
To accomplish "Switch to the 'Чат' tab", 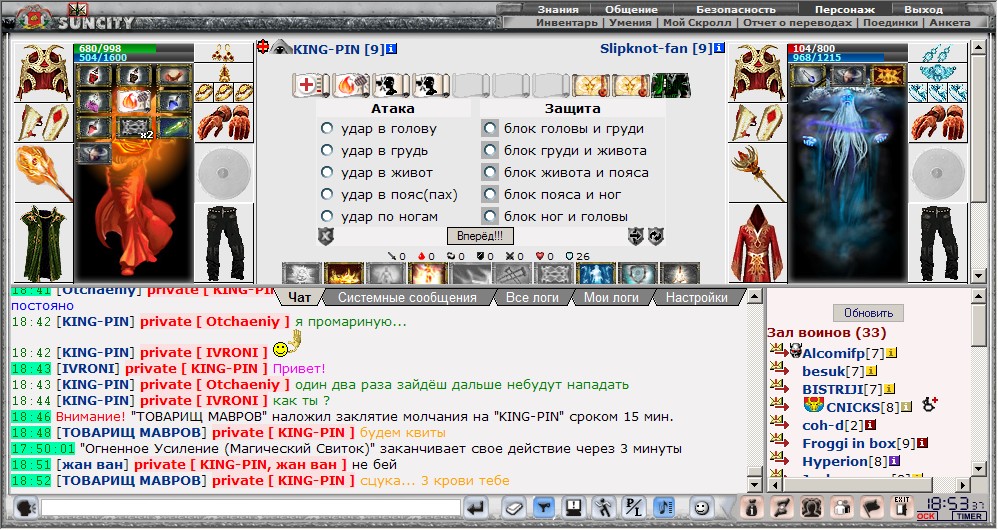I will pos(299,297).
